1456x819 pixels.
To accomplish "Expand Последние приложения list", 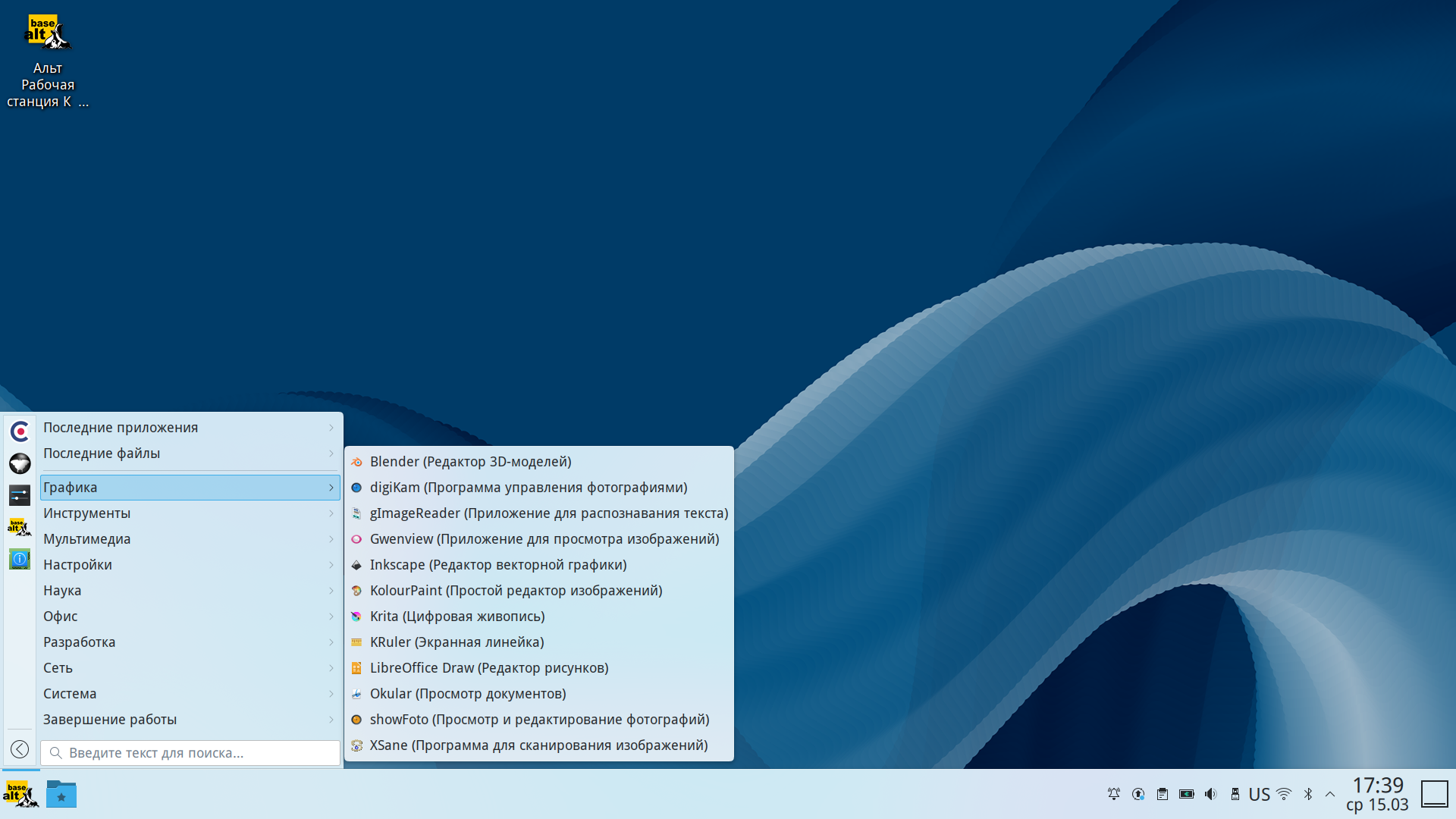I will coord(190,428).
